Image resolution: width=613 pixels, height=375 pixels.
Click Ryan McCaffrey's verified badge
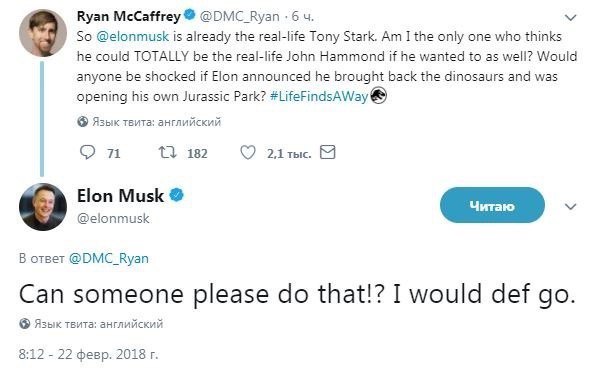[190, 15]
